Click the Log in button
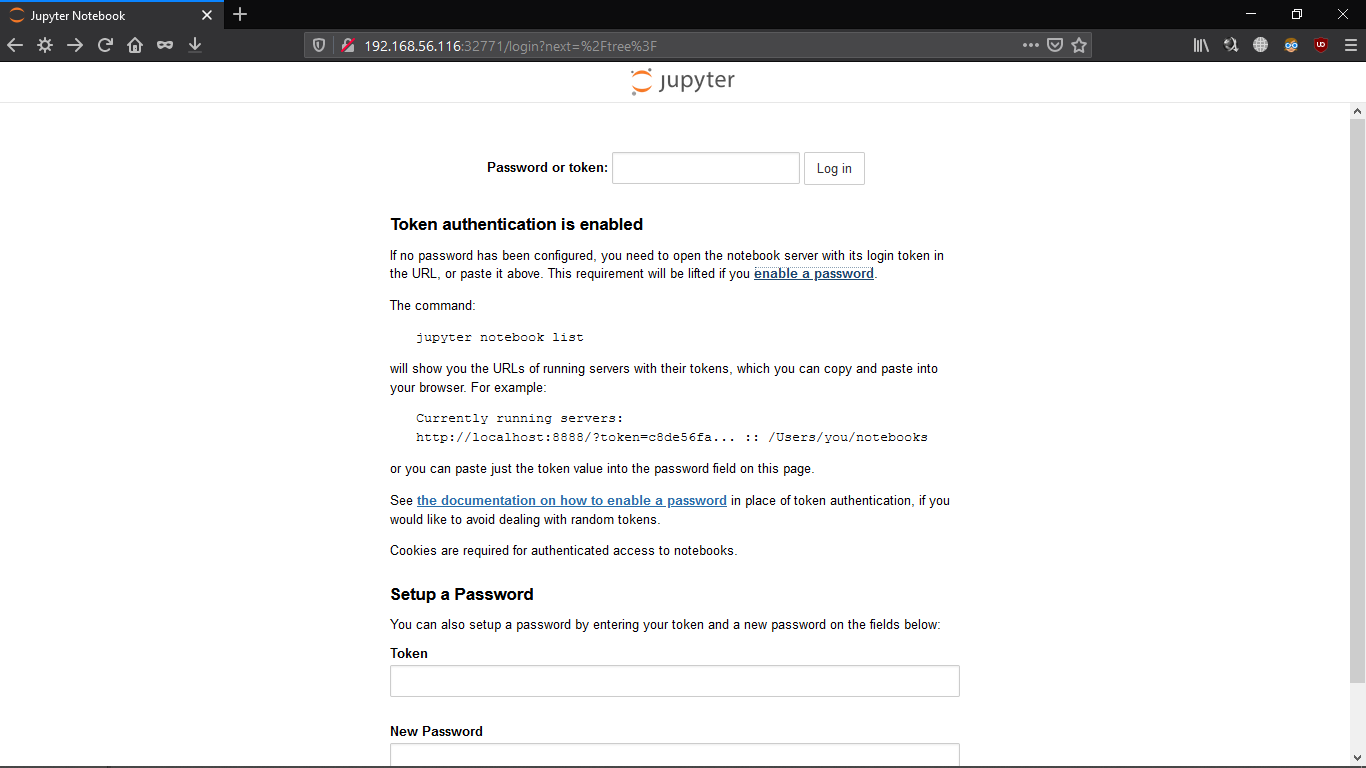Image resolution: width=1366 pixels, height=768 pixels. (x=834, y=168)
